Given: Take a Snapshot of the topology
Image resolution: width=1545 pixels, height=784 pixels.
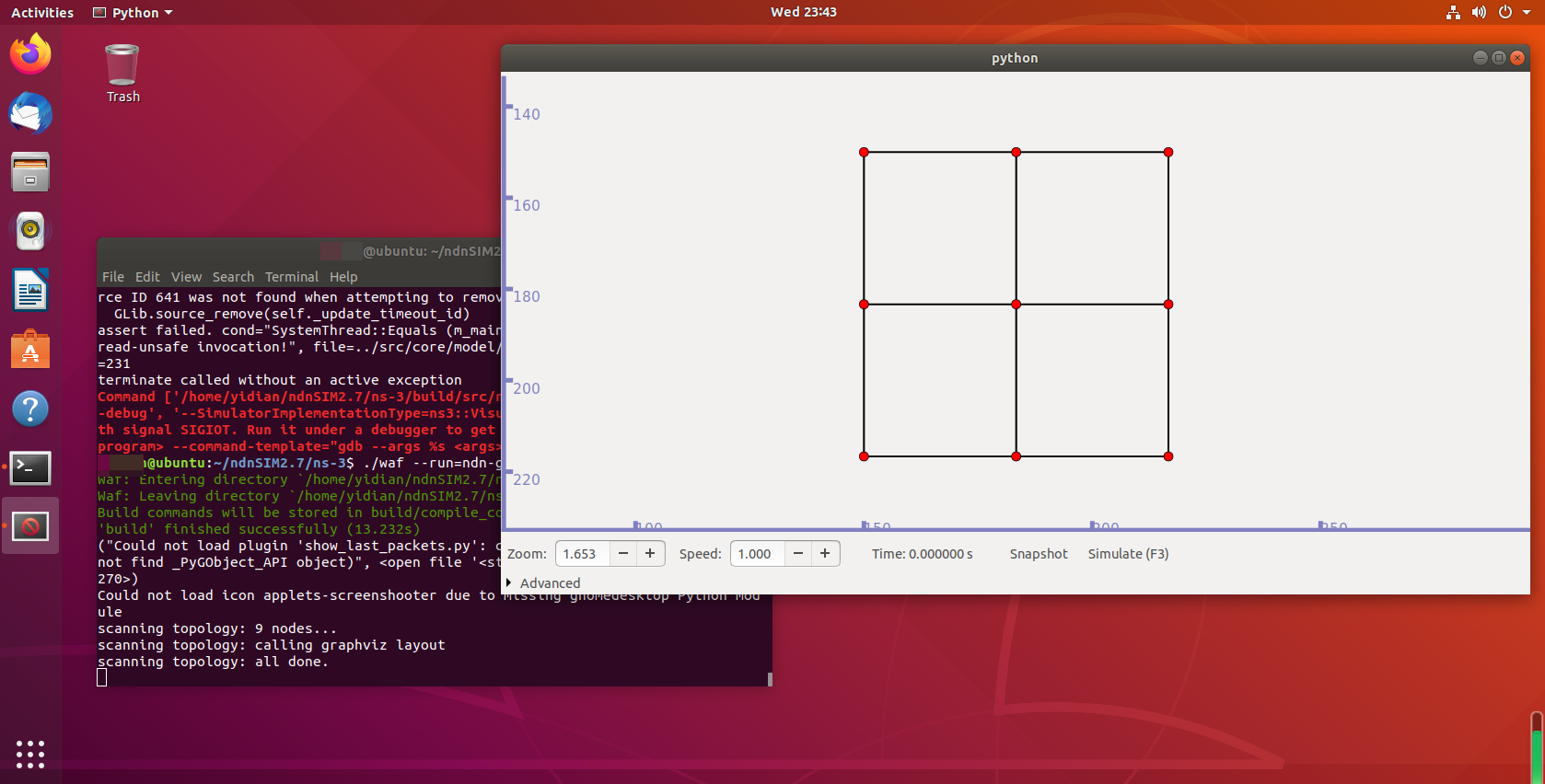Looking at the screenshot, I should point(1039,554).
